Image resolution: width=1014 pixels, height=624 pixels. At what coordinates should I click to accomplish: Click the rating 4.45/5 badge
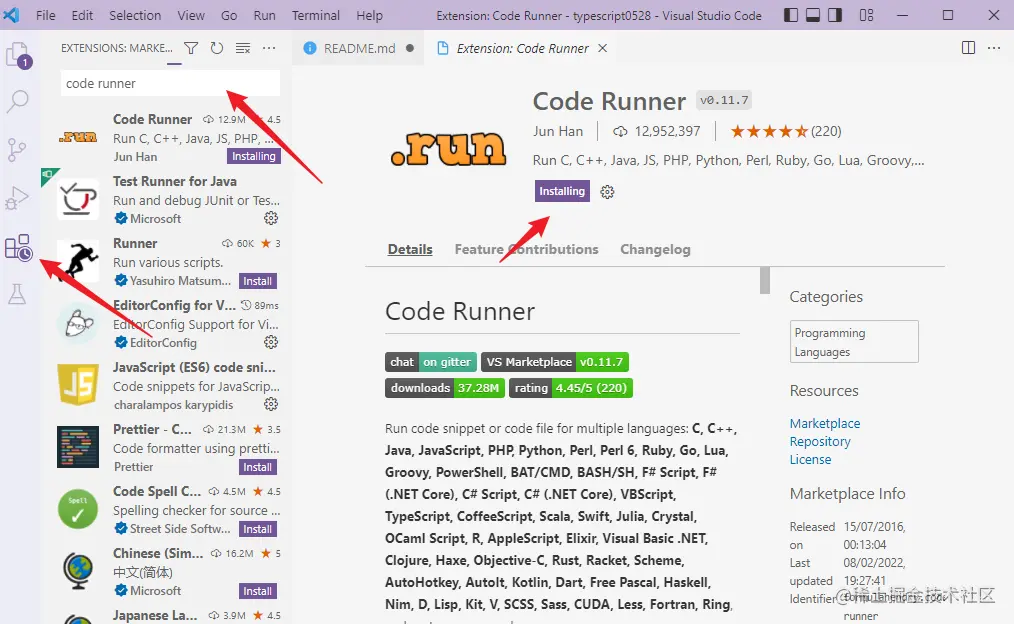571,388
